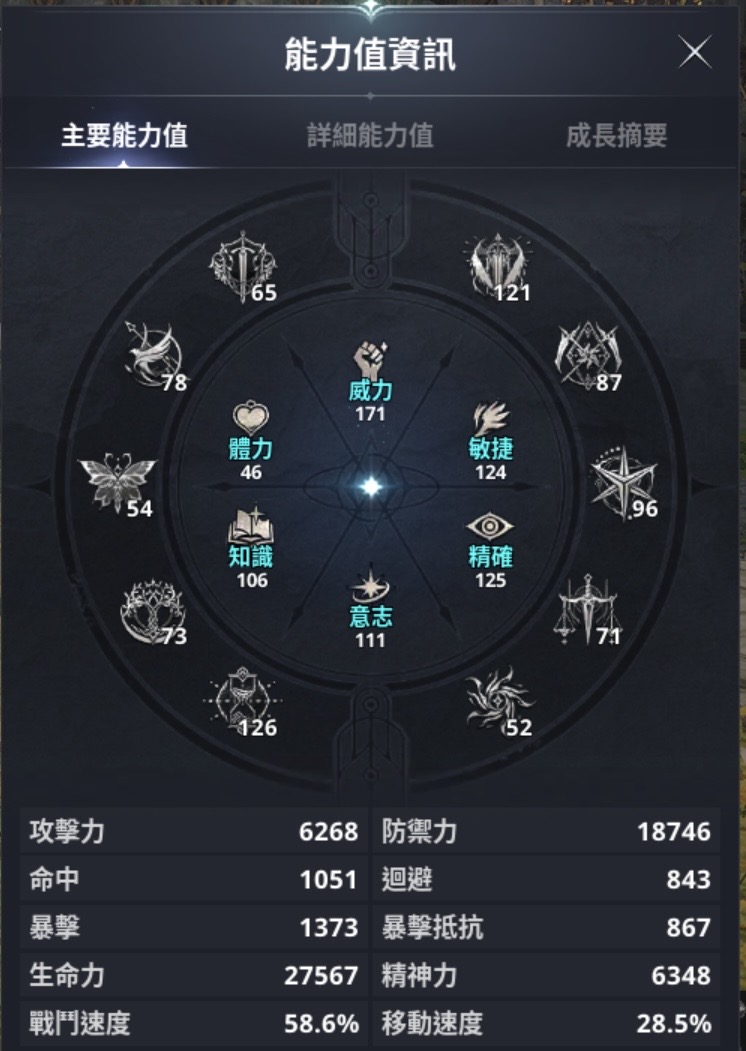Select the 防禦力 stat row

pyautogui.click(x=546, y=831)
